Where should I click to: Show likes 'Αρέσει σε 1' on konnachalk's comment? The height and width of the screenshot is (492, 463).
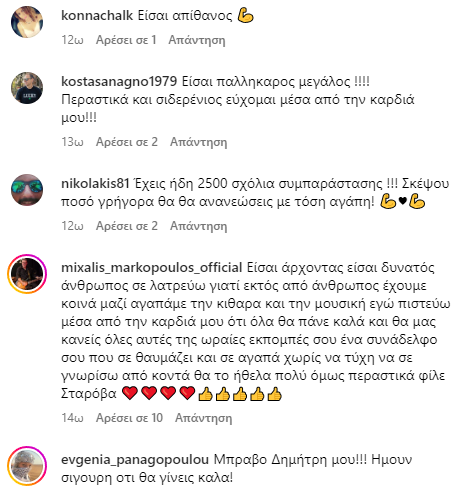126,40
